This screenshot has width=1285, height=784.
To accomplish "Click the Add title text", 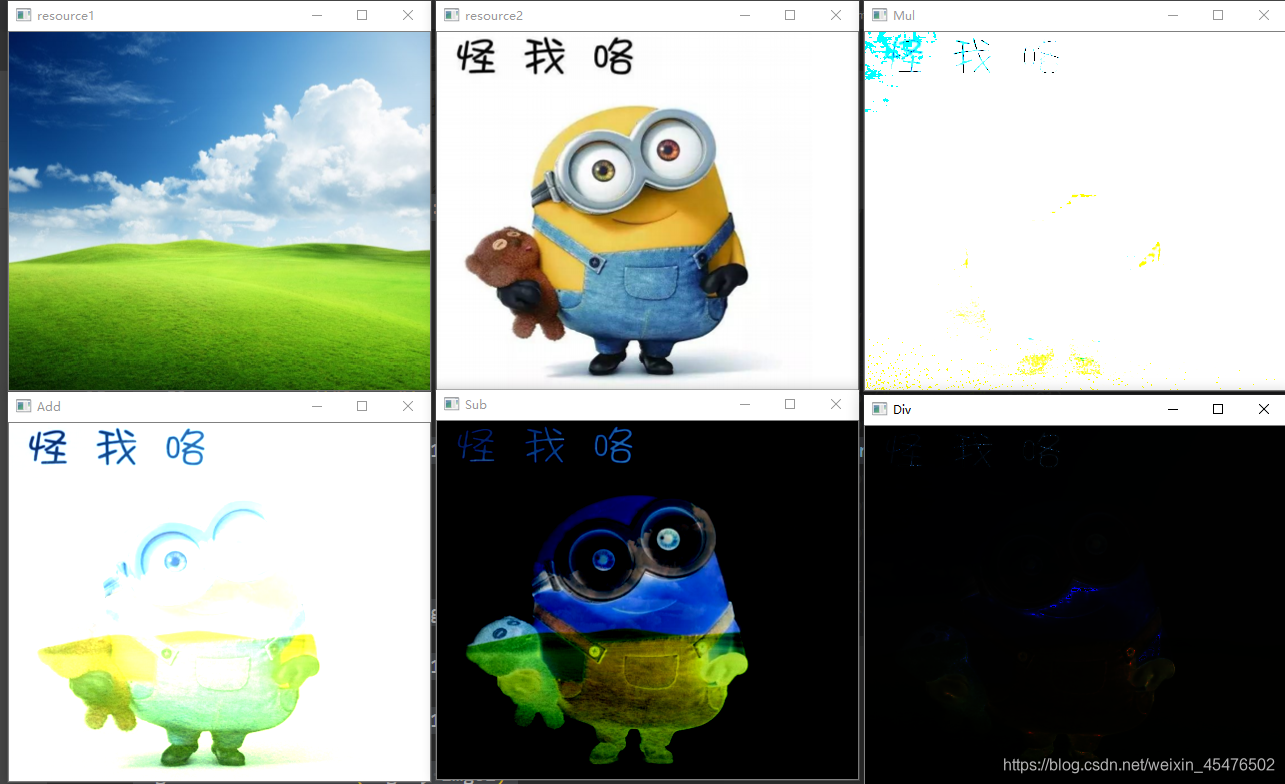I will (x=49, y=406).
